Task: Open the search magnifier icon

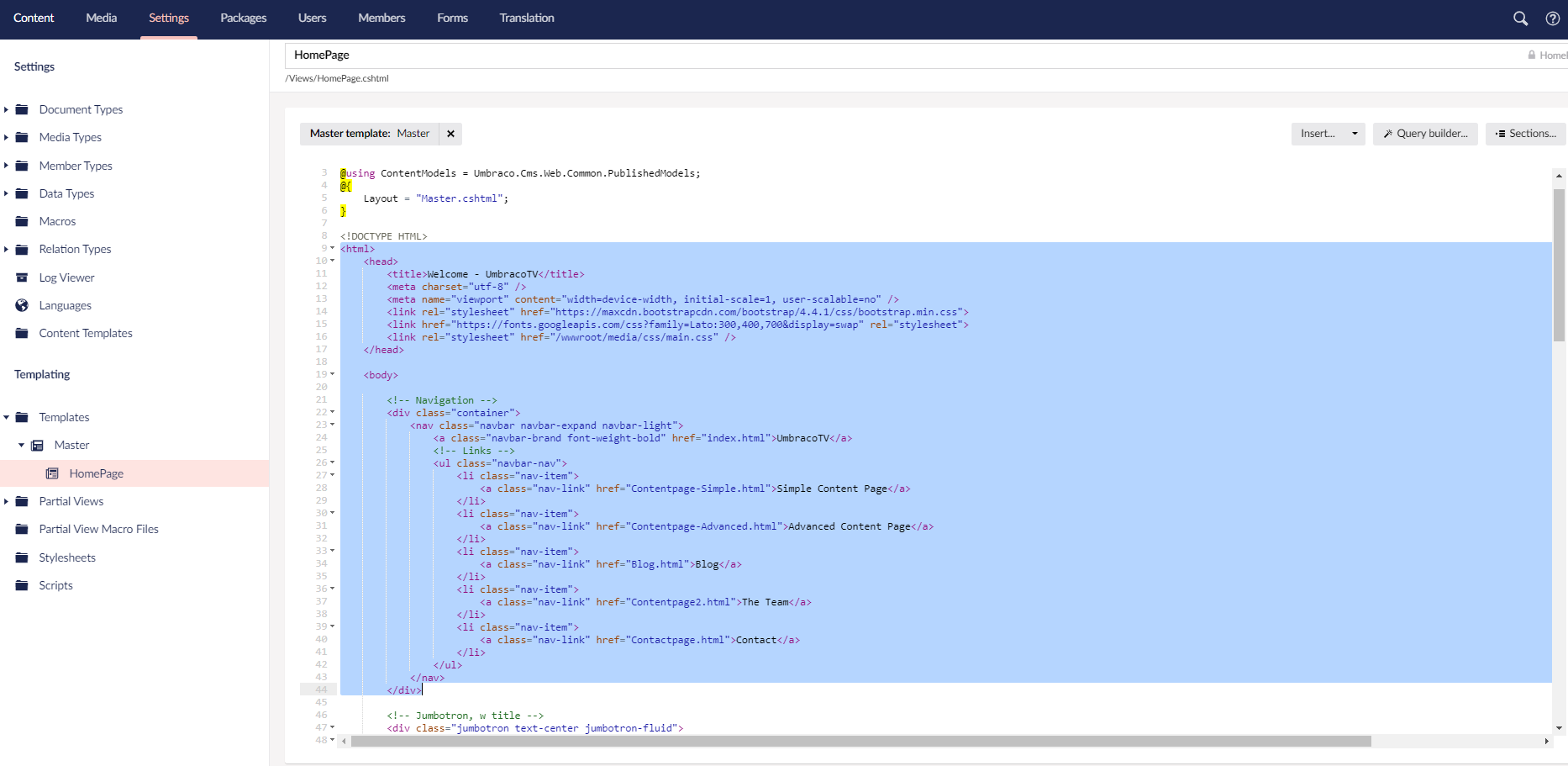Action: [x=1520, y=18]
